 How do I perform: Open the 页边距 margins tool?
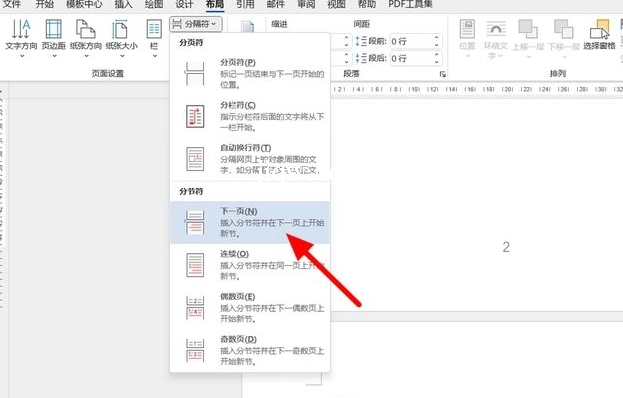point(54,39)
